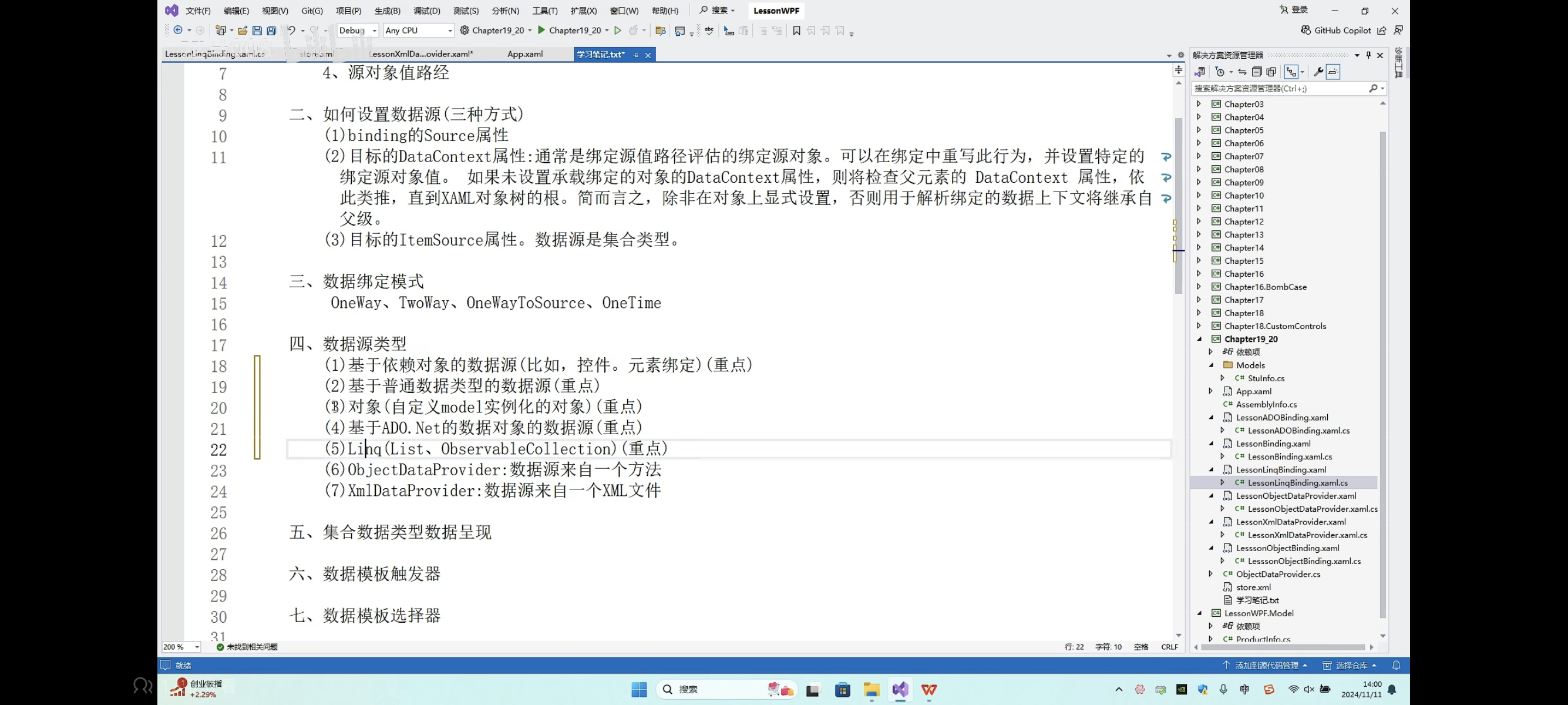Toggle pin on Solution Explorer panel

1368,55
